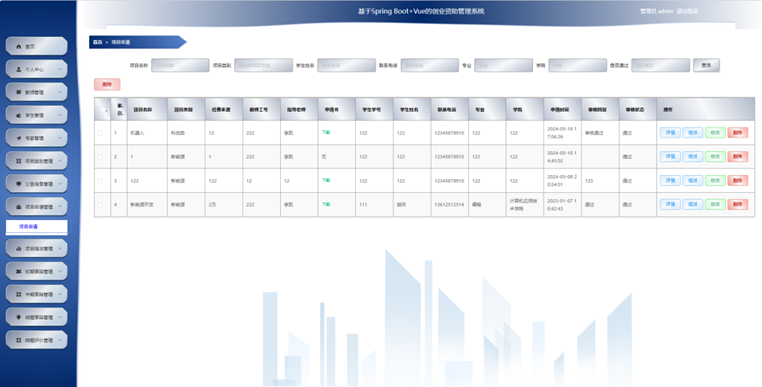Check the box for row number 3
Screen dimensions: 762x387
[100, 180]
